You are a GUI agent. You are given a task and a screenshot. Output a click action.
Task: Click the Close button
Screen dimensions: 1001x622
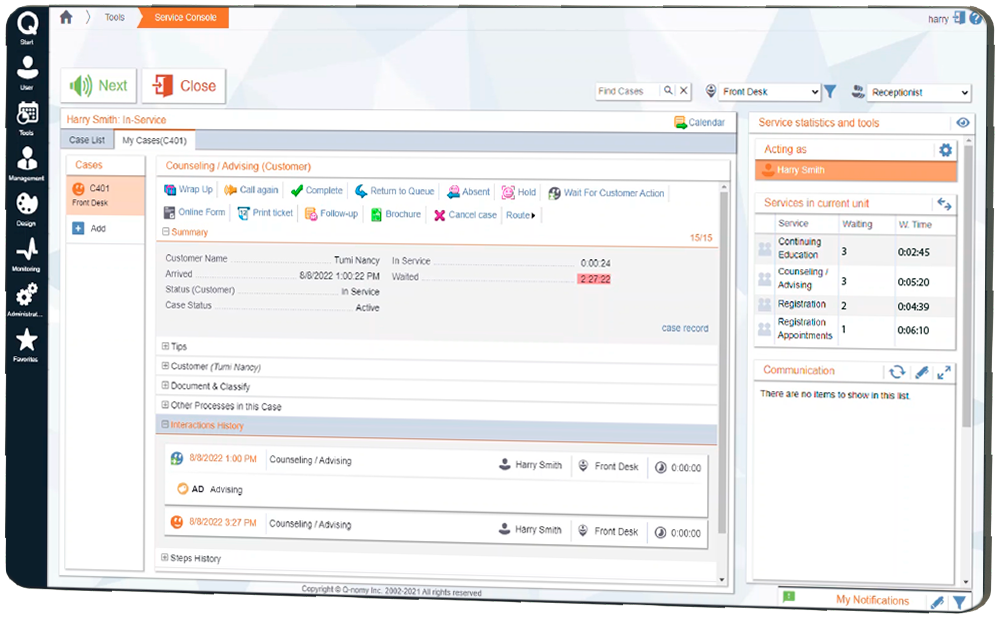[184, 86]
